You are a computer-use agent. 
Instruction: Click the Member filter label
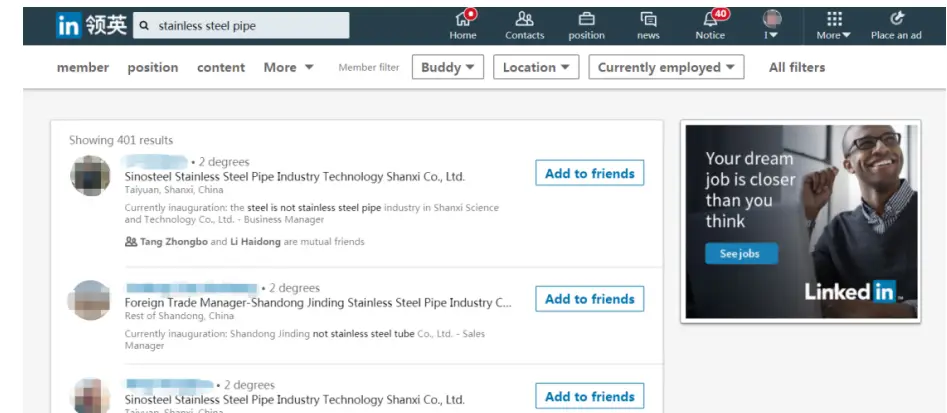(368, 68)
